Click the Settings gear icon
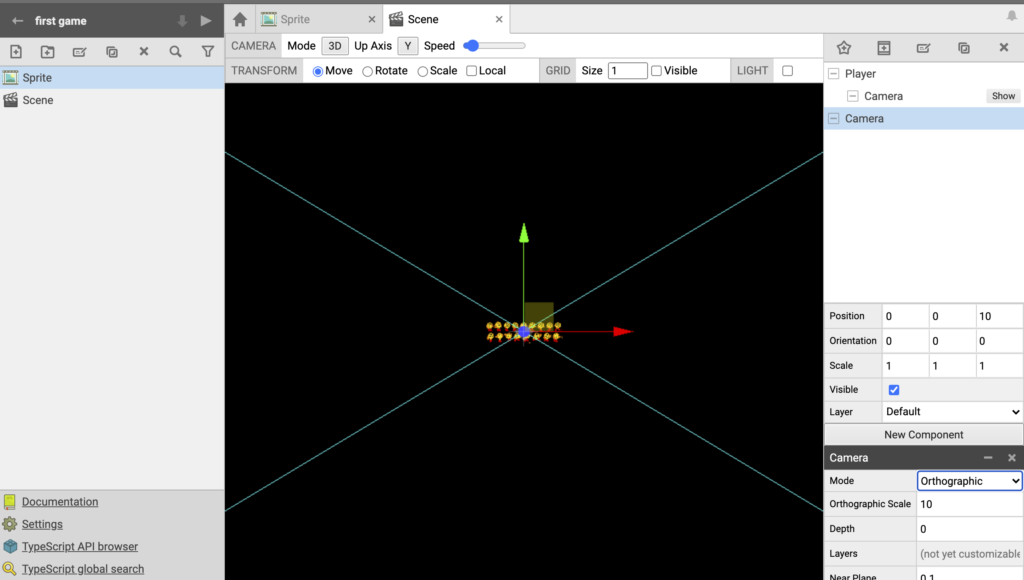Screen dimensions: 1024x580 10,524
